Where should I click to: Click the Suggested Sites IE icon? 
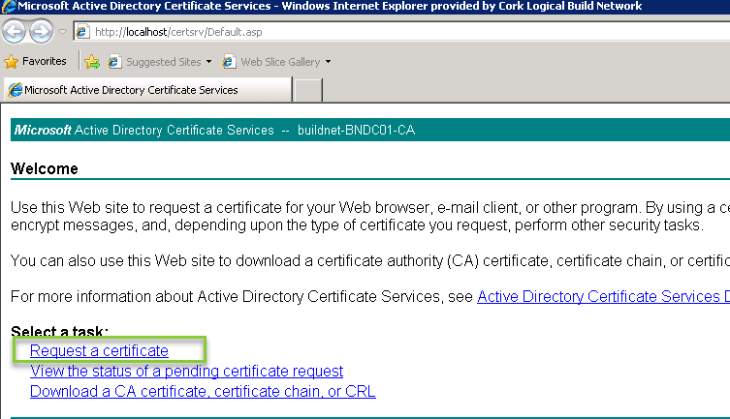tap(115, 62)
